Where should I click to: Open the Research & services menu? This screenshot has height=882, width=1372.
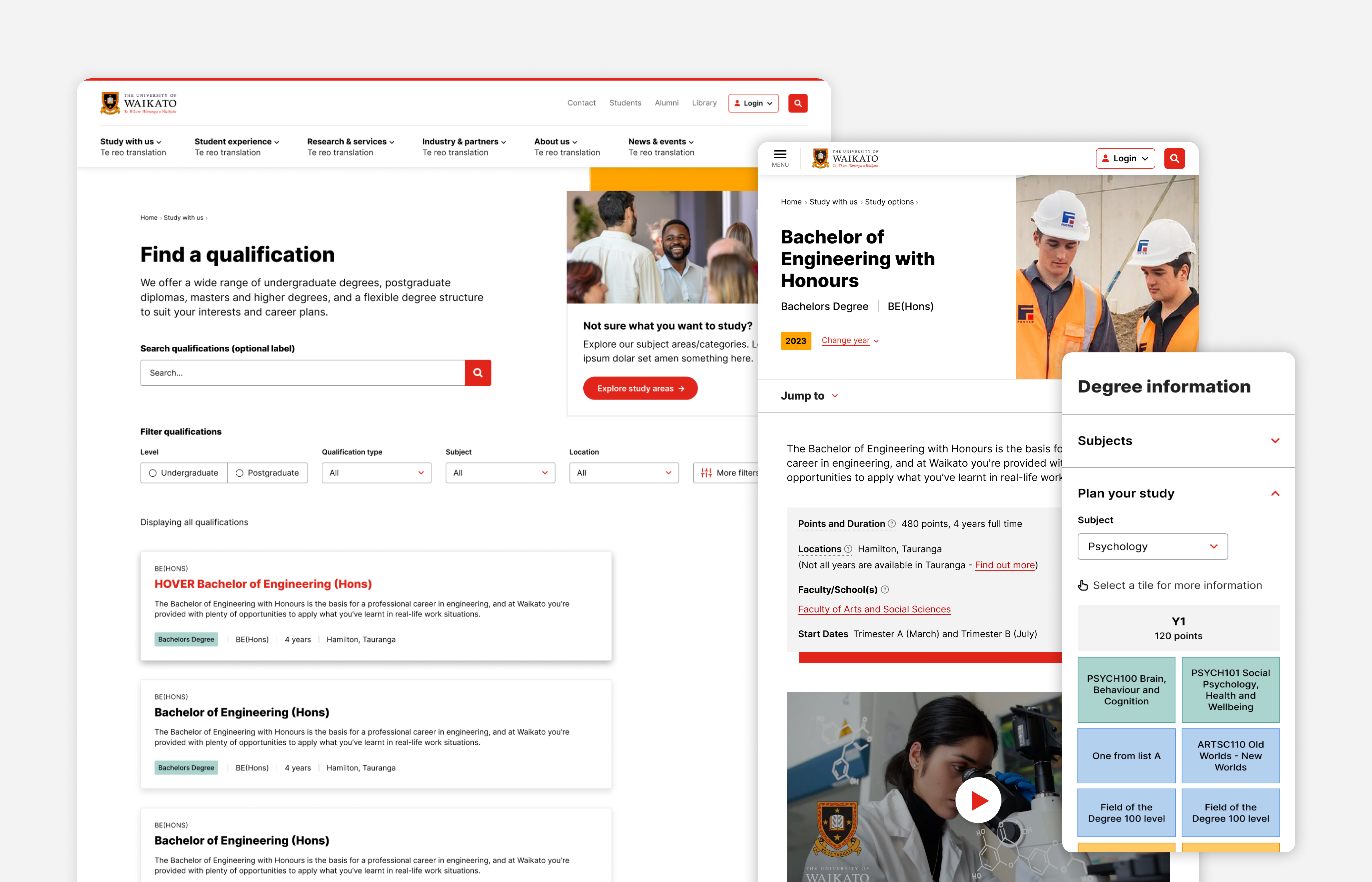click(x=350, y=142)
